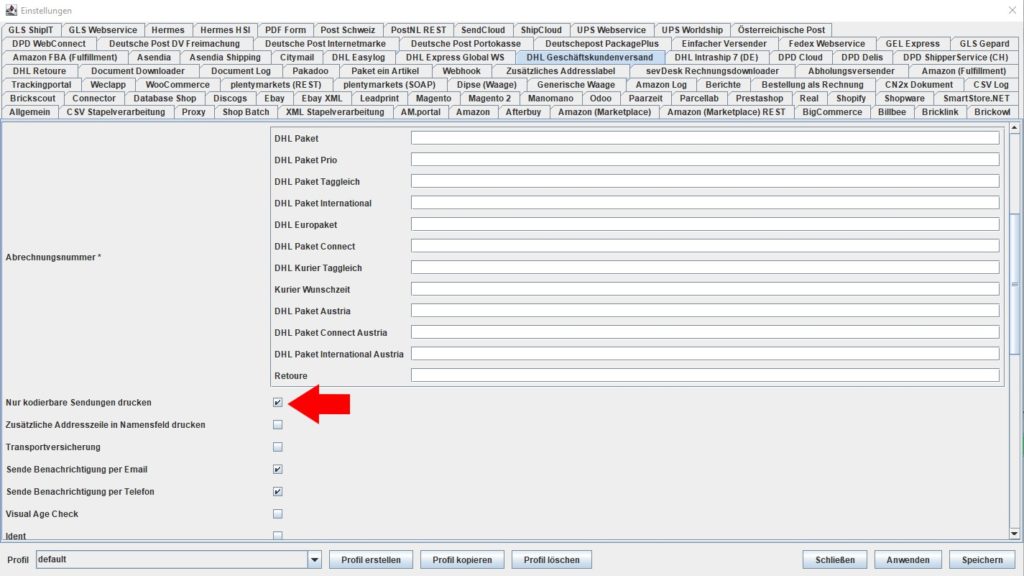Check the Transportversicherung checkbox
This screenshot has height=576, width=1024.
(x=278, y=447)
